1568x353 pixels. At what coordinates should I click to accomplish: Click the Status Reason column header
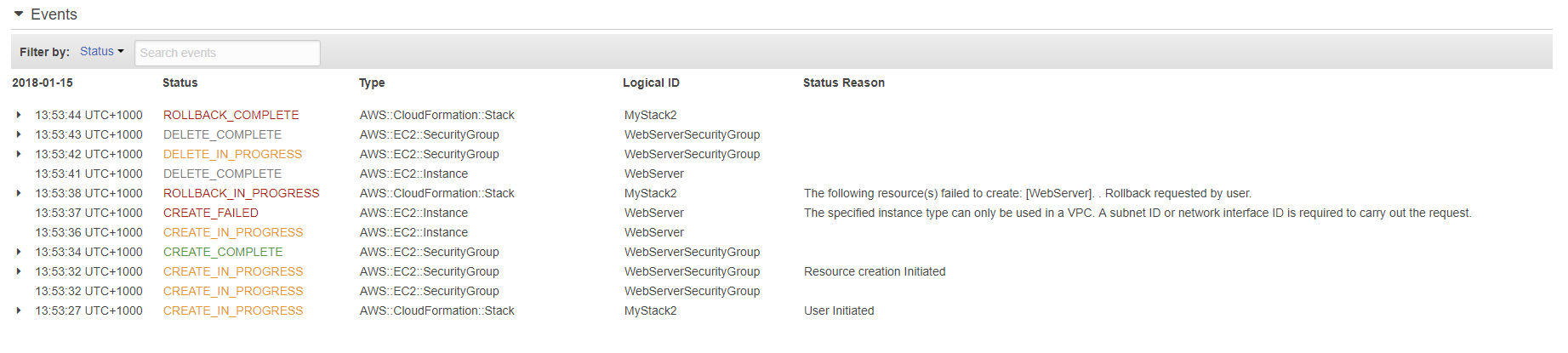[843, 83]
